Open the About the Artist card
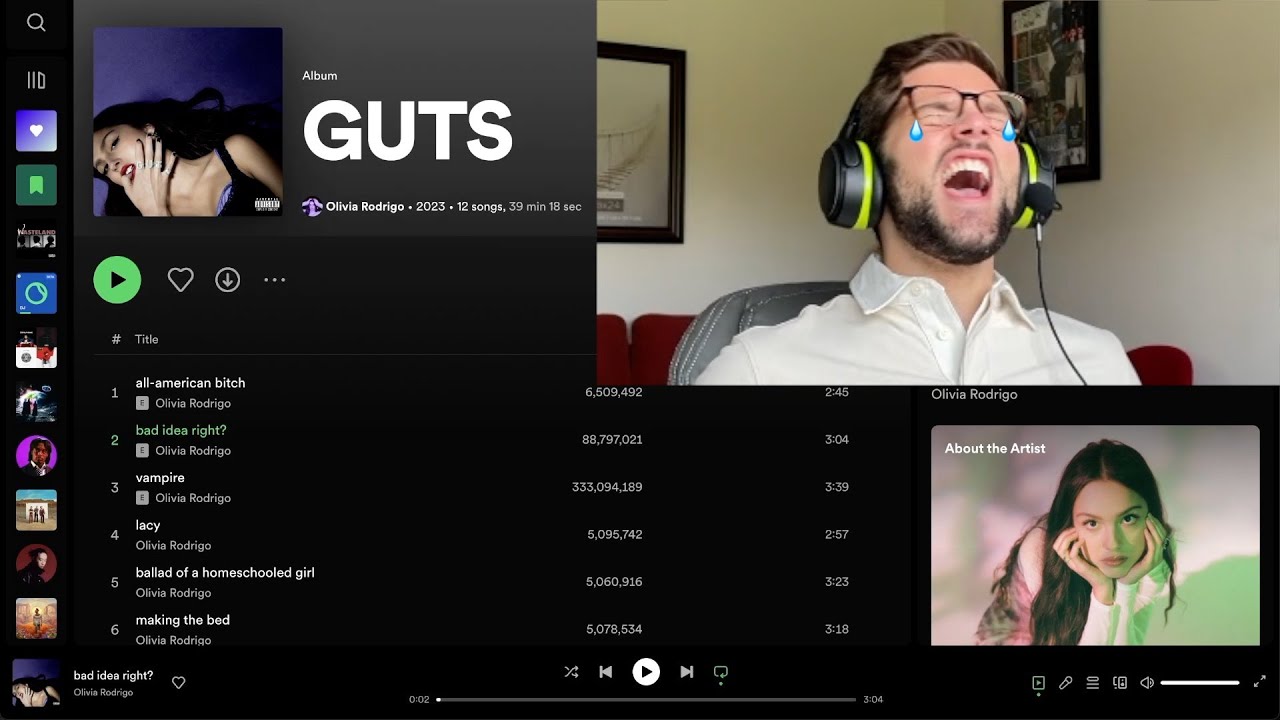This screenshot has width=1280, height=720. (1095, 535)
